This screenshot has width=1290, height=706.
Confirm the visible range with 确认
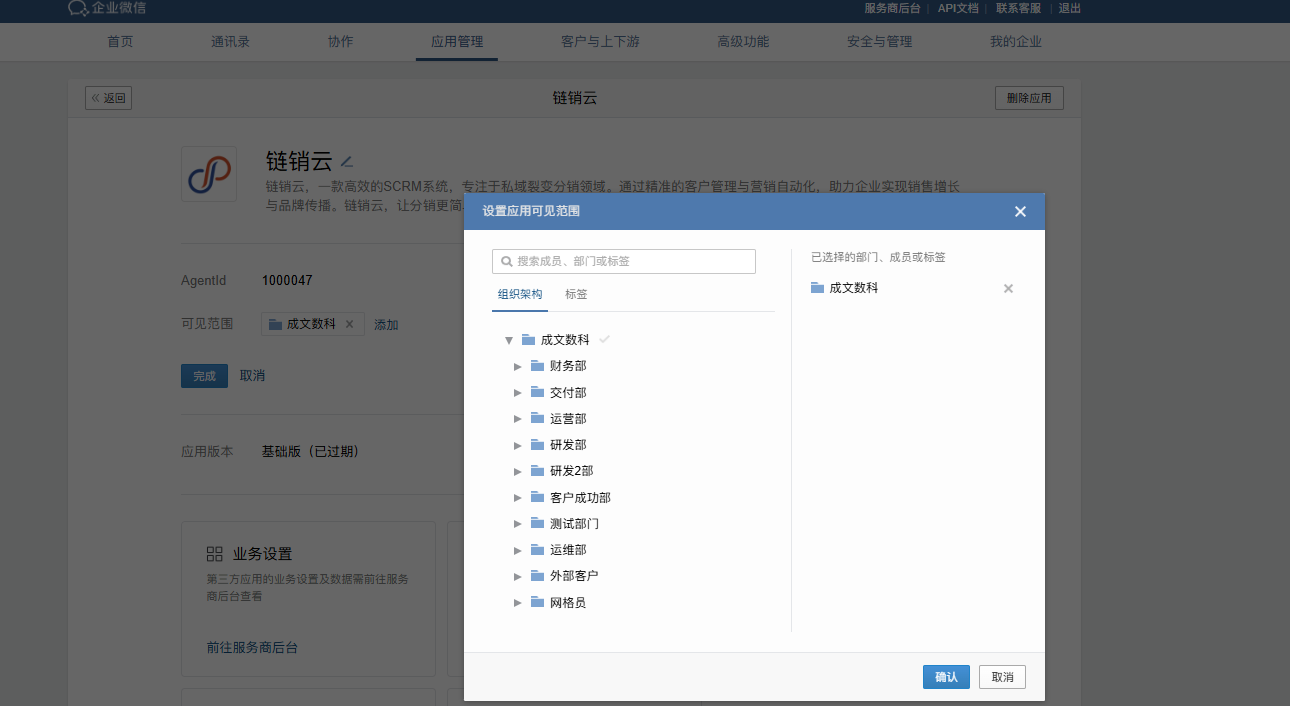pyautogui.click(x=946, y=677)
